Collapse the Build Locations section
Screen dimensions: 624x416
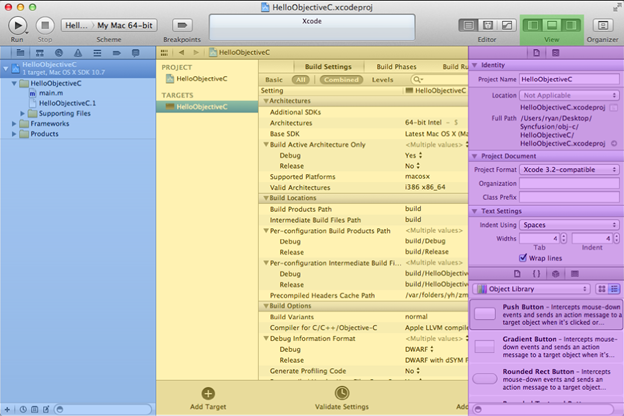pos(266,198)
